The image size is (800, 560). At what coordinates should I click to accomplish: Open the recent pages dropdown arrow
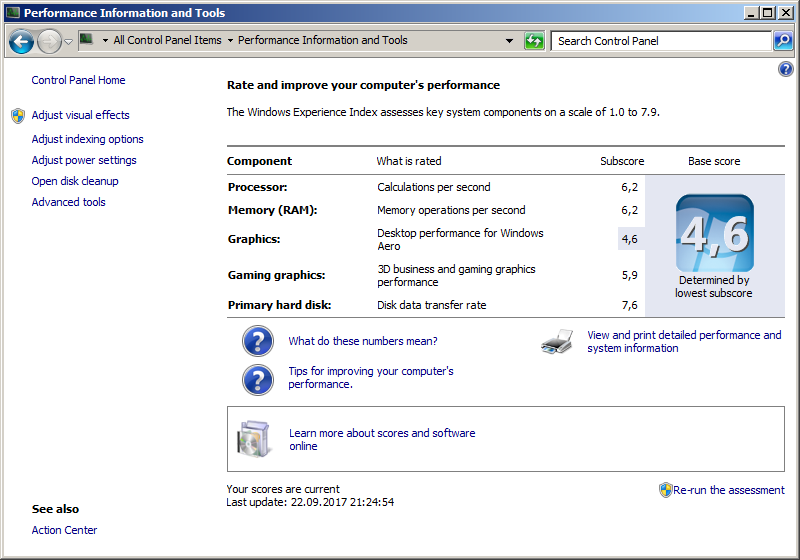tap(68, 41)
